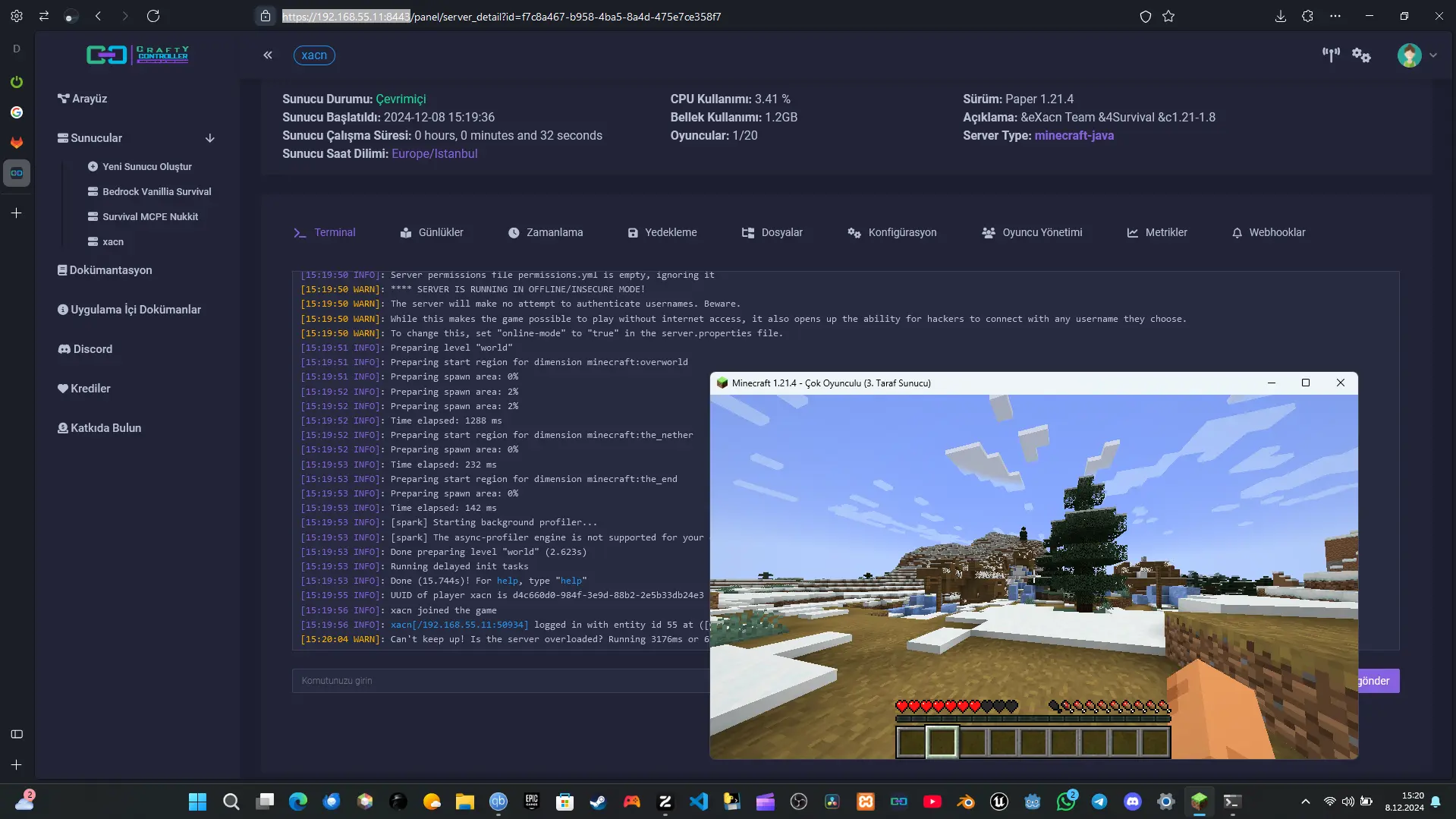Open Epic Games Launcher from taskbar

point(532,802)
